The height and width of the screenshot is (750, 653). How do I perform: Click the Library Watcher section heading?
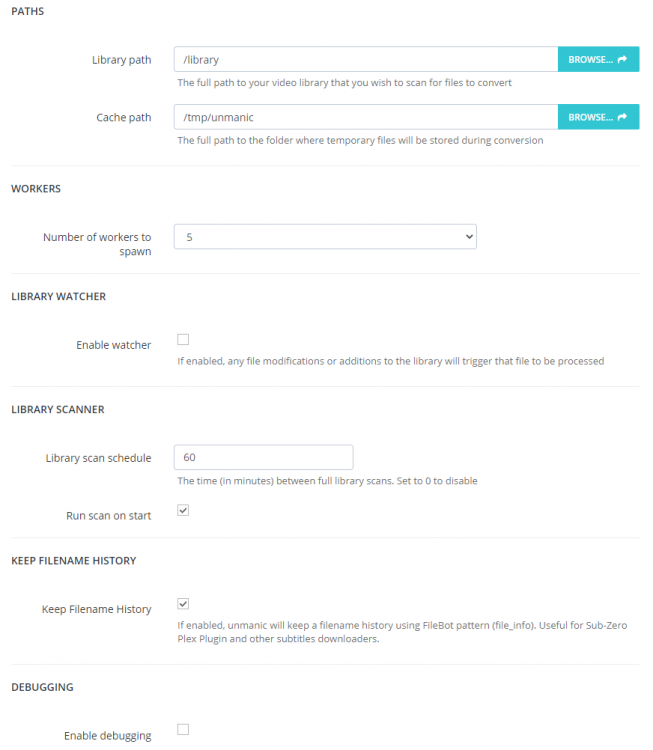58,297
